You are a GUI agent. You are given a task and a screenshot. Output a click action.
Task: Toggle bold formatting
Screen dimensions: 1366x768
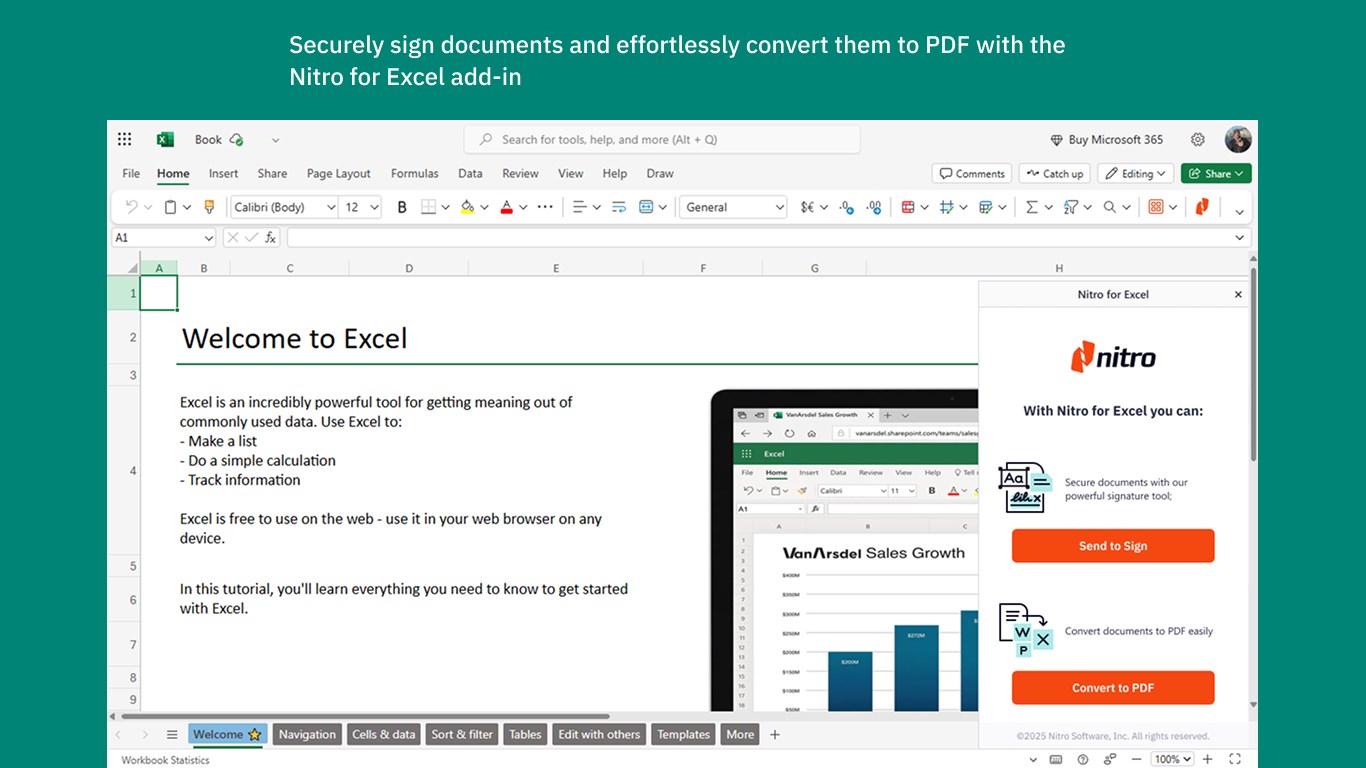click(x=402, y=207)
